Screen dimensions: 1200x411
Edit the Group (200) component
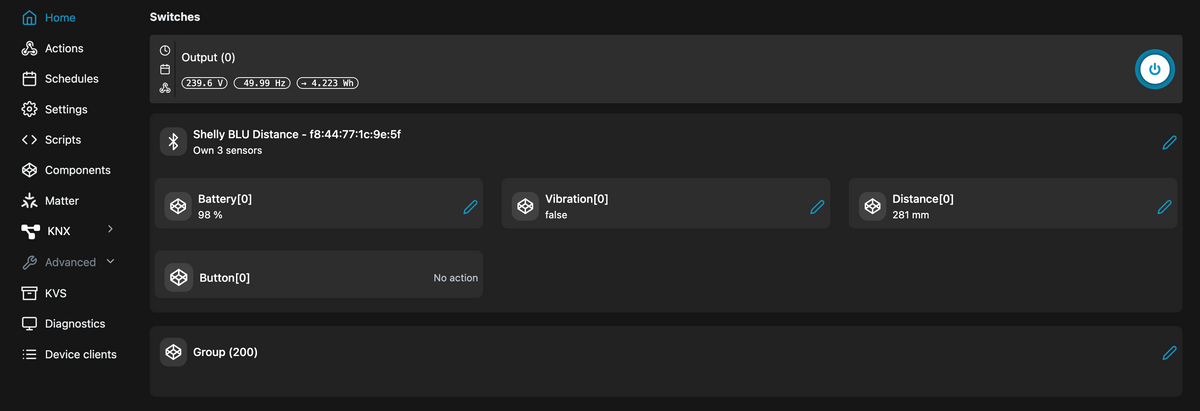pyautogui.click(x=1169, y=352)
